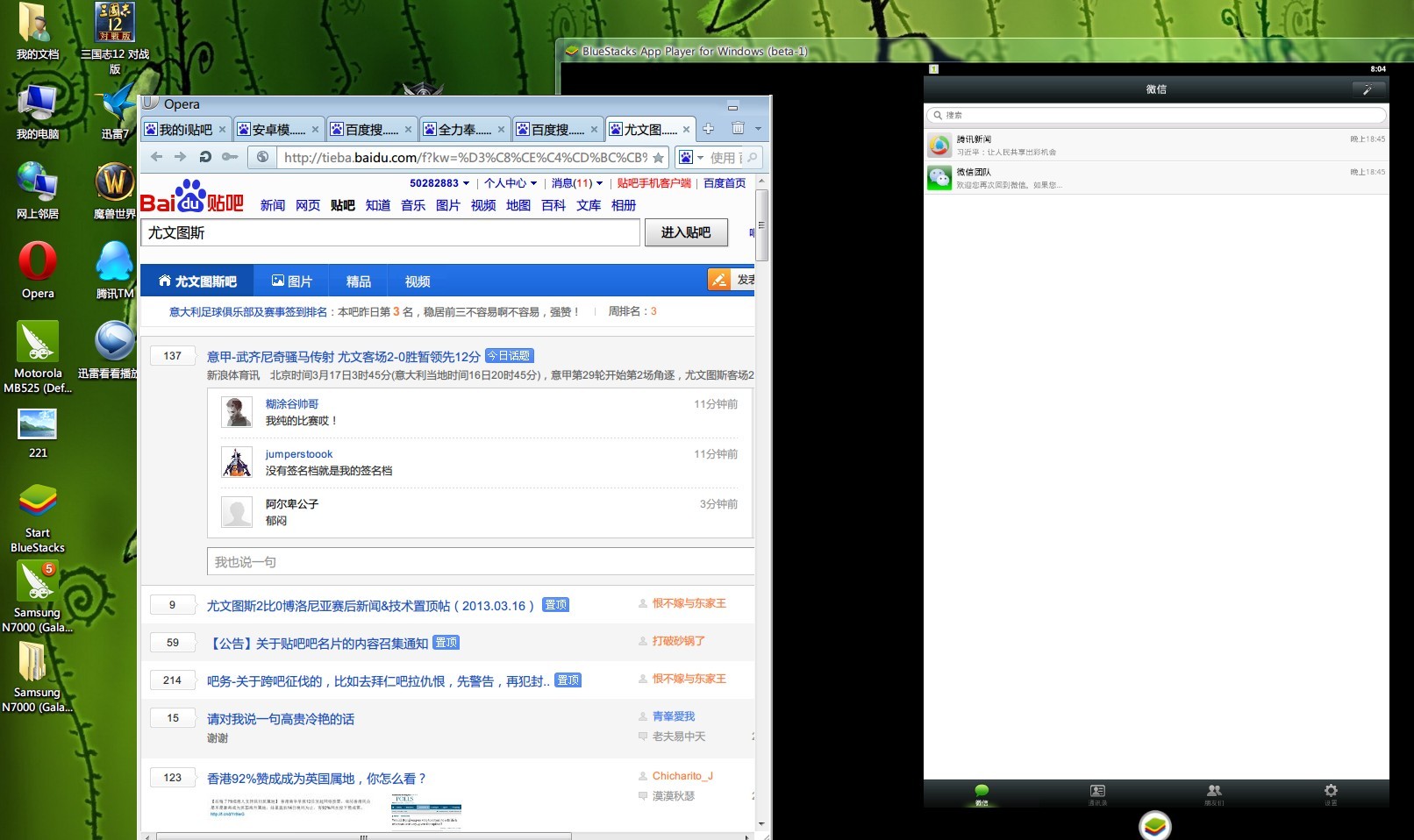This screenshot has width=1414, height=840.
Task: Expand the 个人中心 dropdown
Action: click(x=533, y=183)
